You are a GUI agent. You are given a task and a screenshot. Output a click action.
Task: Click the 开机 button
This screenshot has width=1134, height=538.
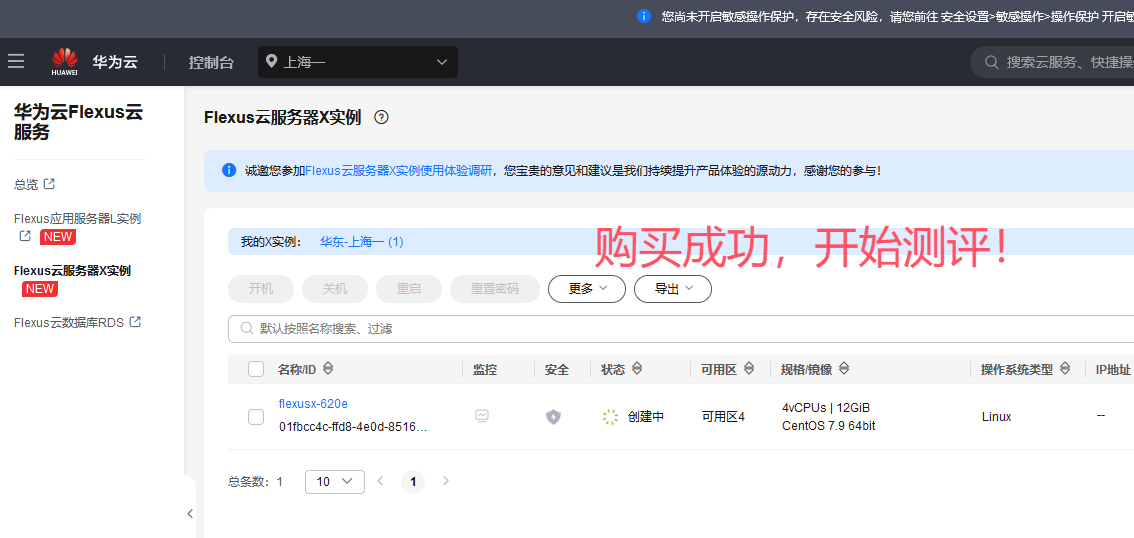click(x=261, y=289)
